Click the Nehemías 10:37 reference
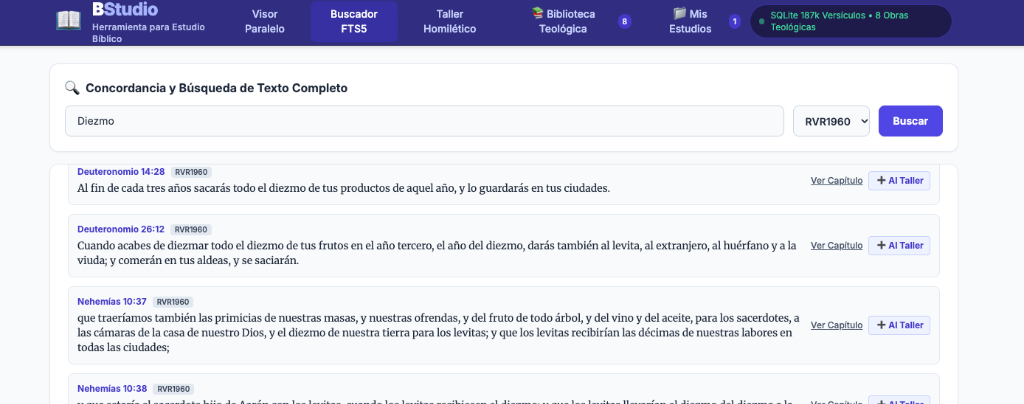1024x404 pixels. (x=112, y=302)
